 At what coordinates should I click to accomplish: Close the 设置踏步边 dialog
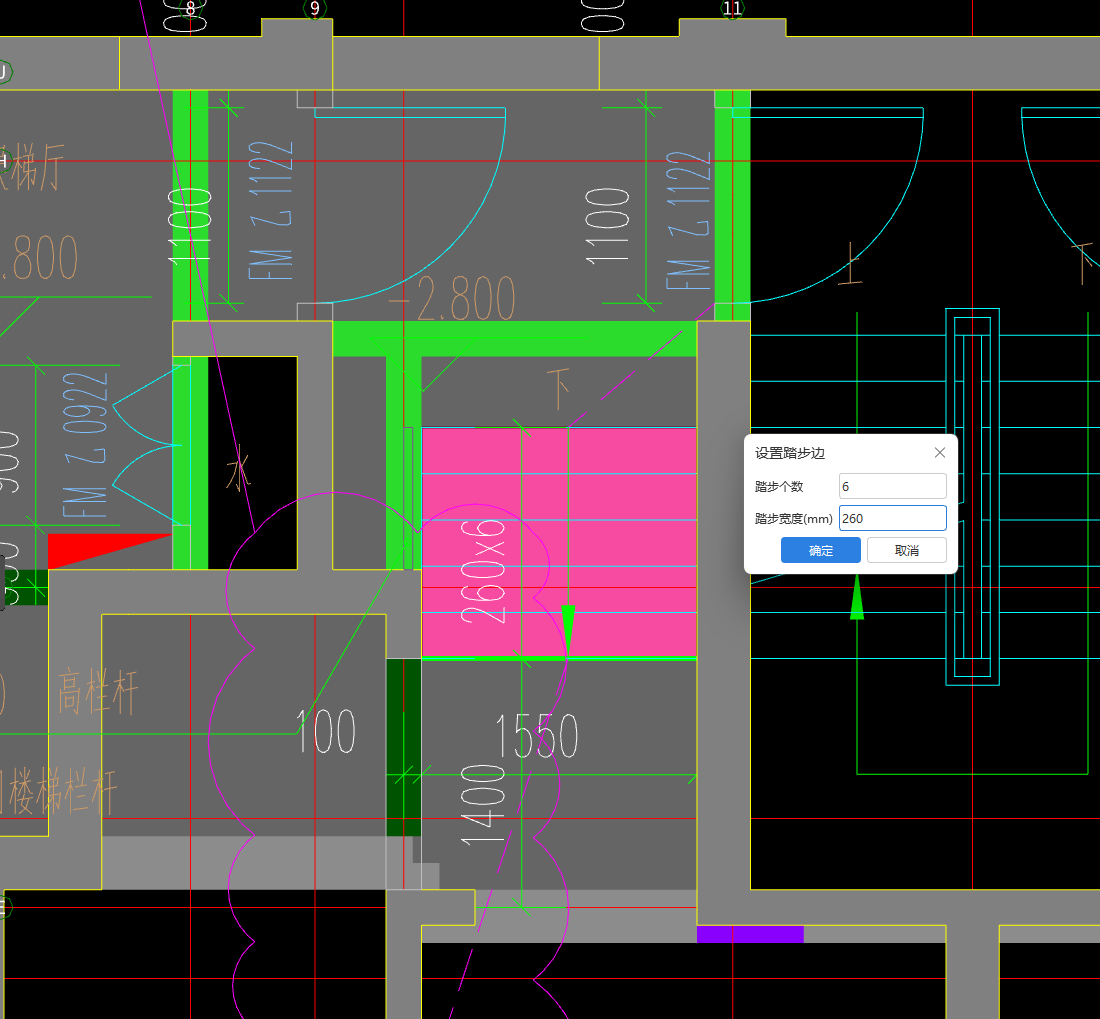click(x=939, y=453)
